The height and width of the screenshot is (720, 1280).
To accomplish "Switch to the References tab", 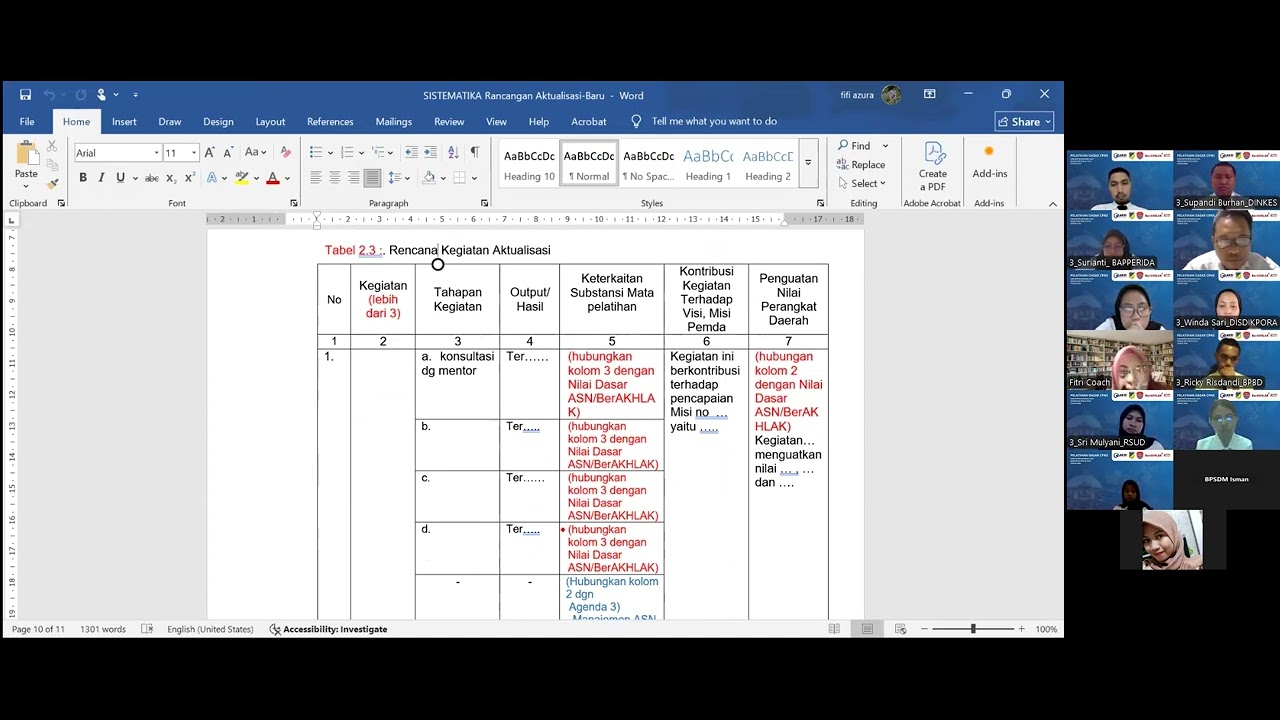I will click(x=330, y=122).
